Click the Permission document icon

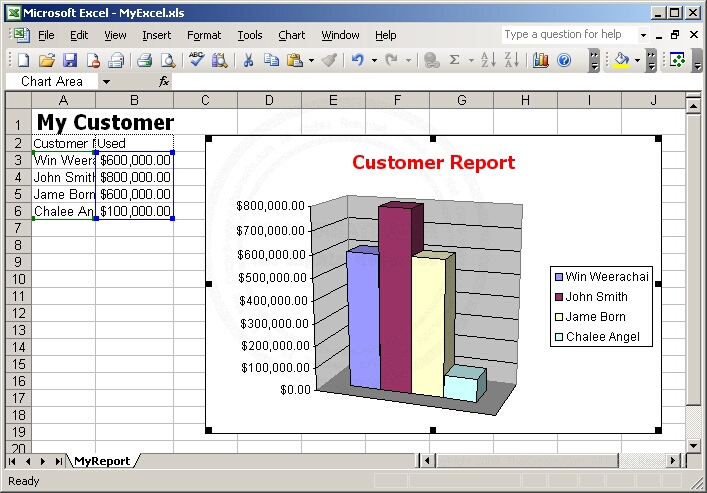tap(93, 60)
